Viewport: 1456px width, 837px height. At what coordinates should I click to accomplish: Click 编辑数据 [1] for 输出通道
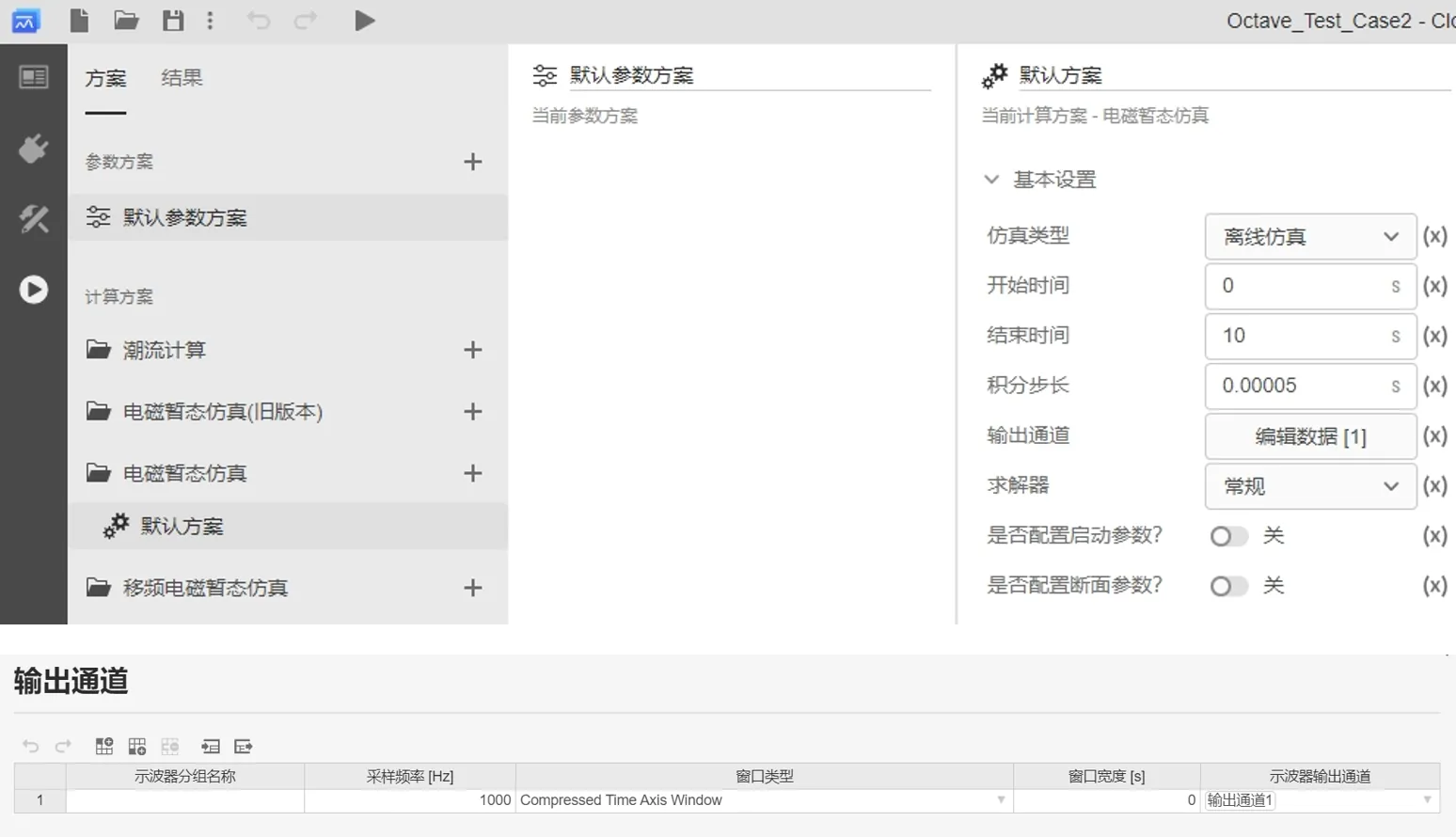coord(1310,436)
